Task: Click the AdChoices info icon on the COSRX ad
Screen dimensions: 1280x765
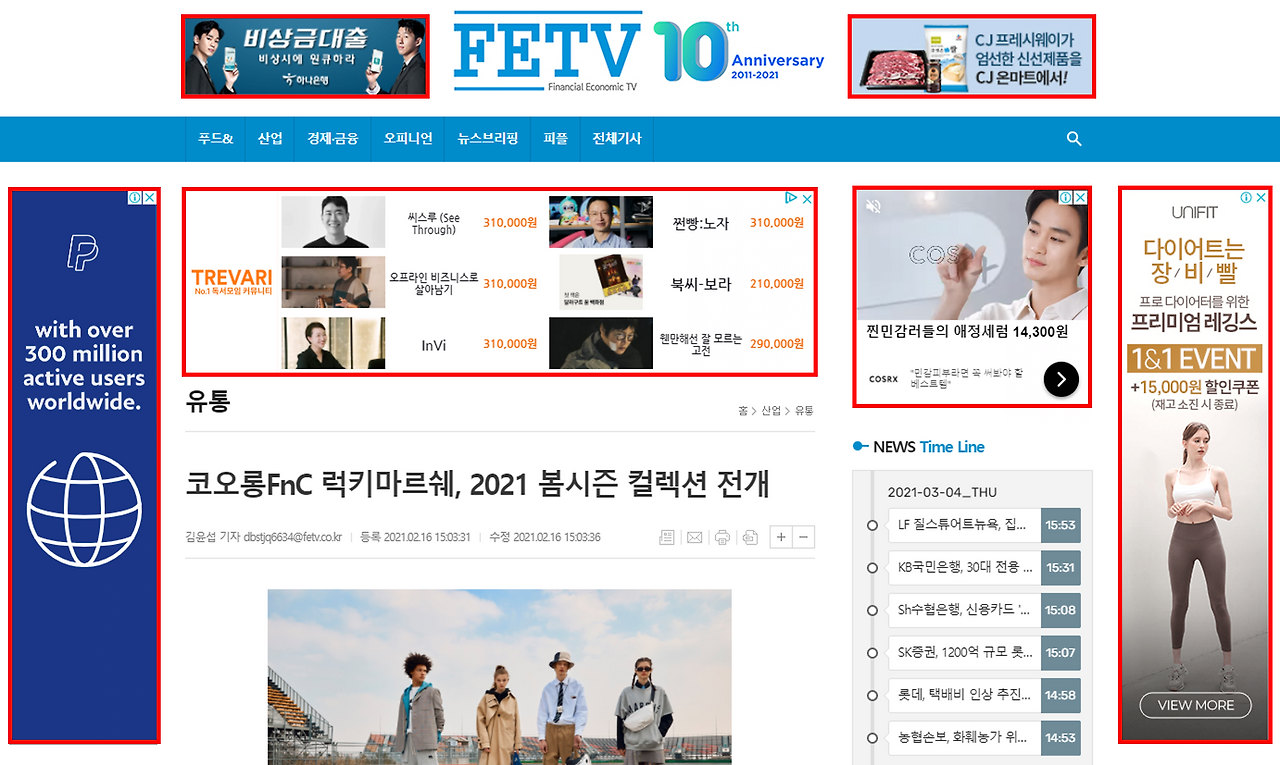Action: click(1065, 198)
